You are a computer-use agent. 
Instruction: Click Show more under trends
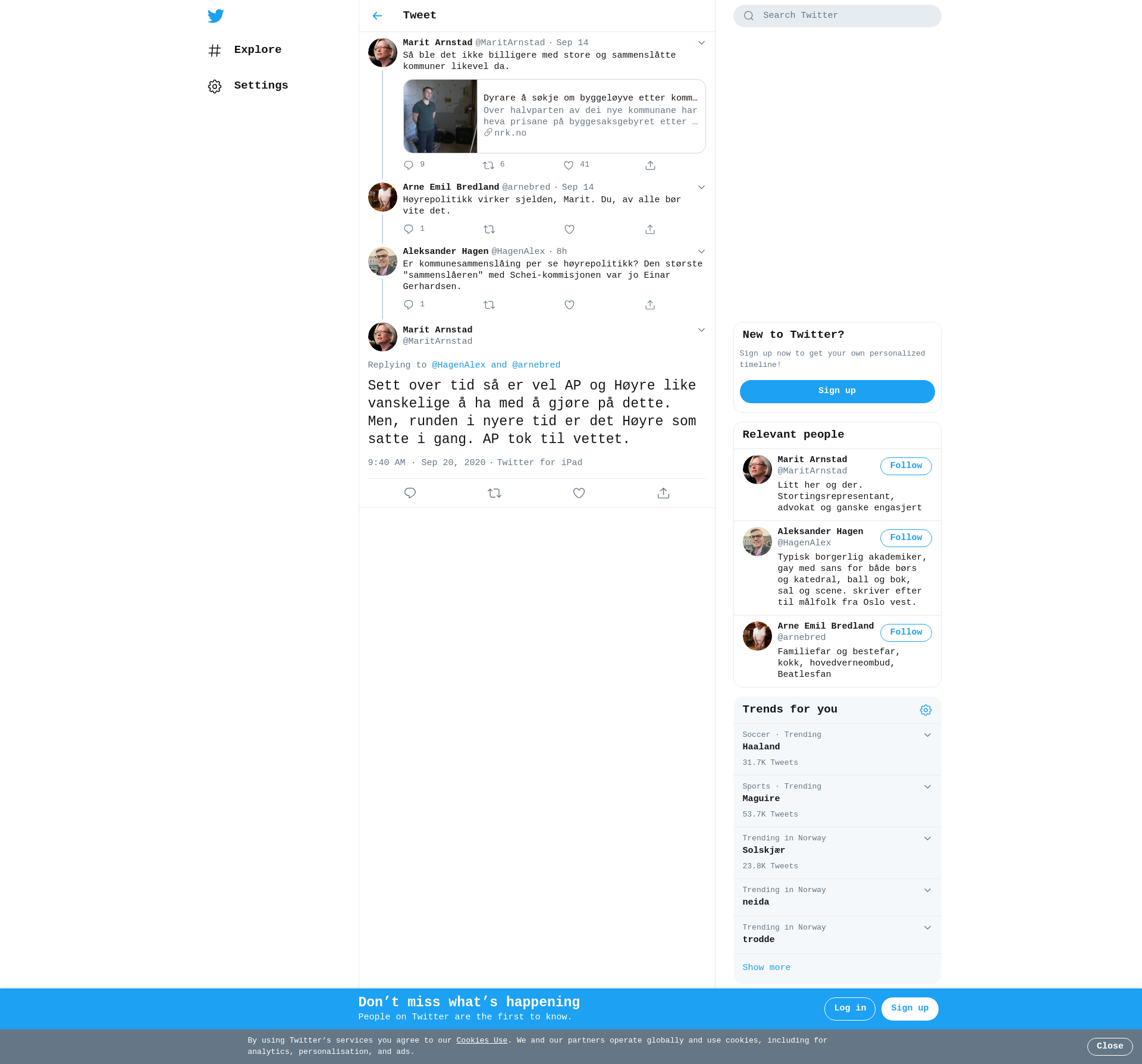(x=766, y=968)
